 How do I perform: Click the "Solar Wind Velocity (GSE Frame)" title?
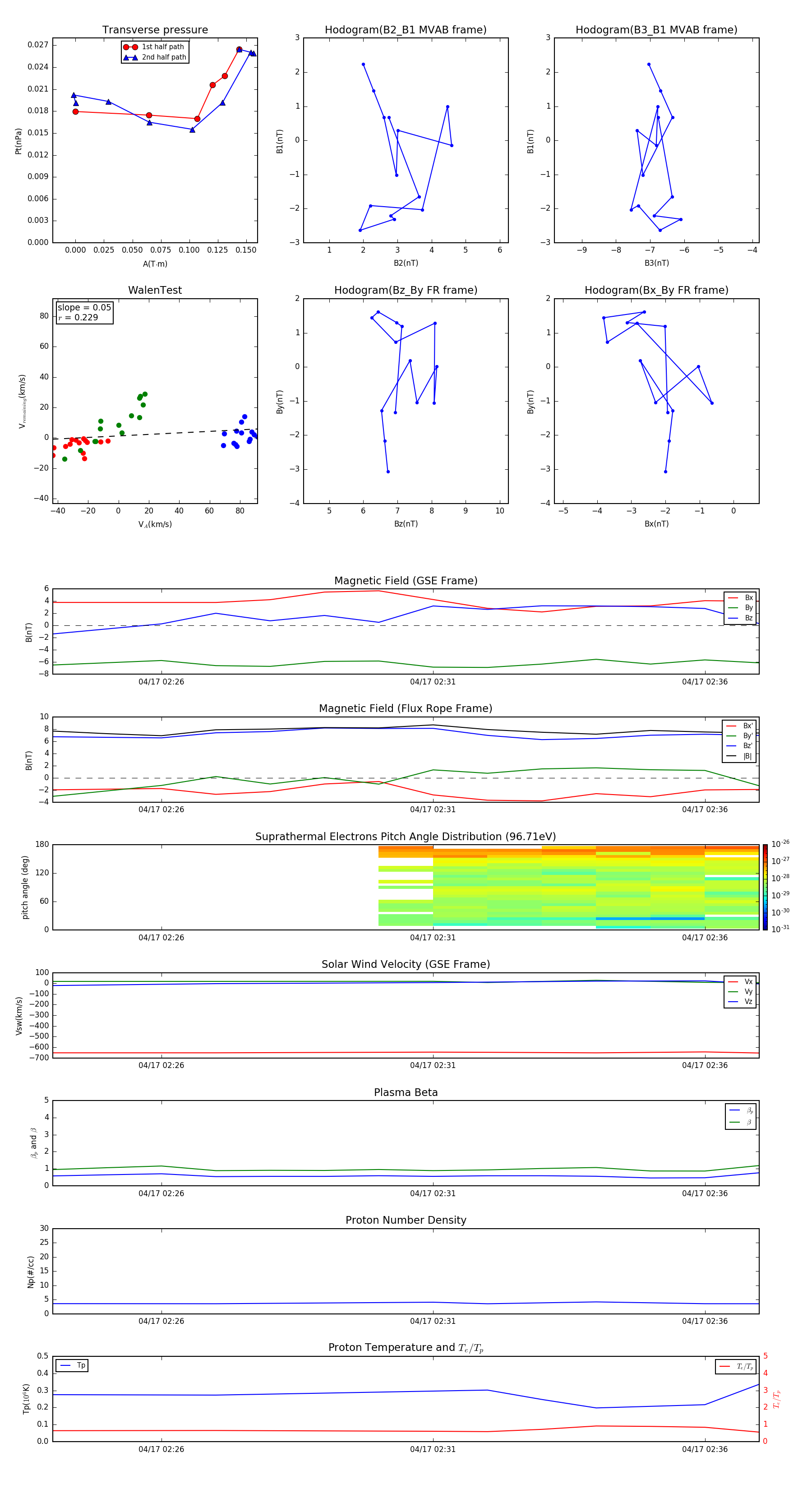tap(406, 965)
